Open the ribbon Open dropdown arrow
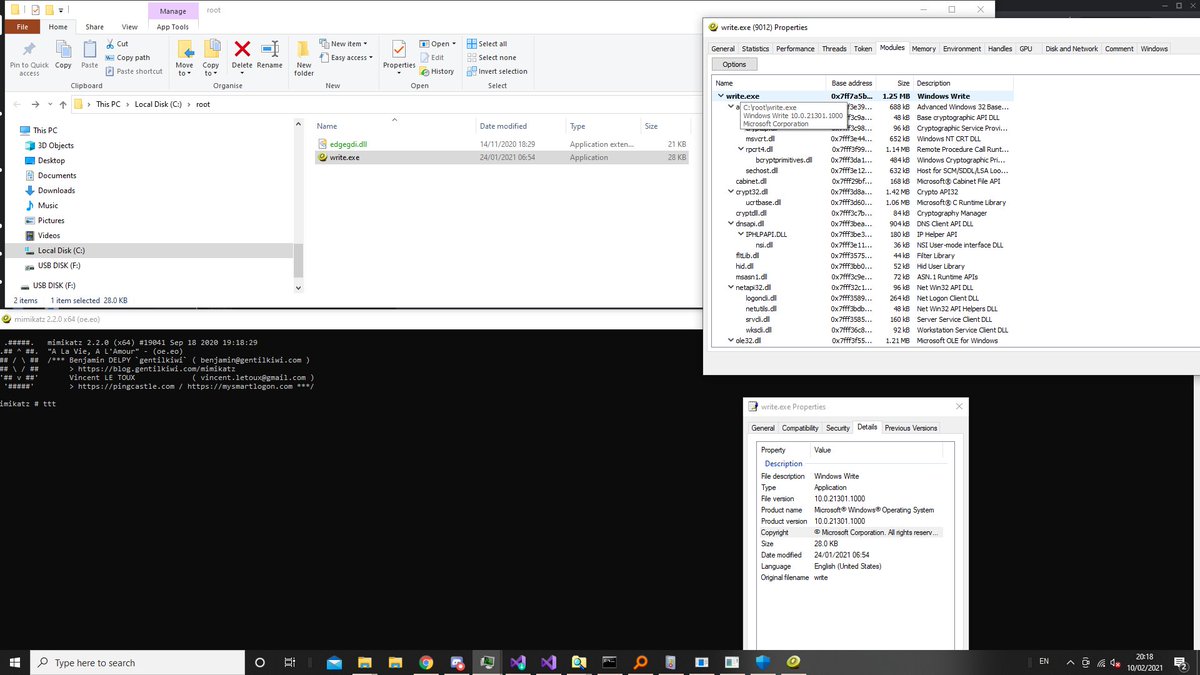This screenshot has height=675, width=1200. tap(454, 44)
